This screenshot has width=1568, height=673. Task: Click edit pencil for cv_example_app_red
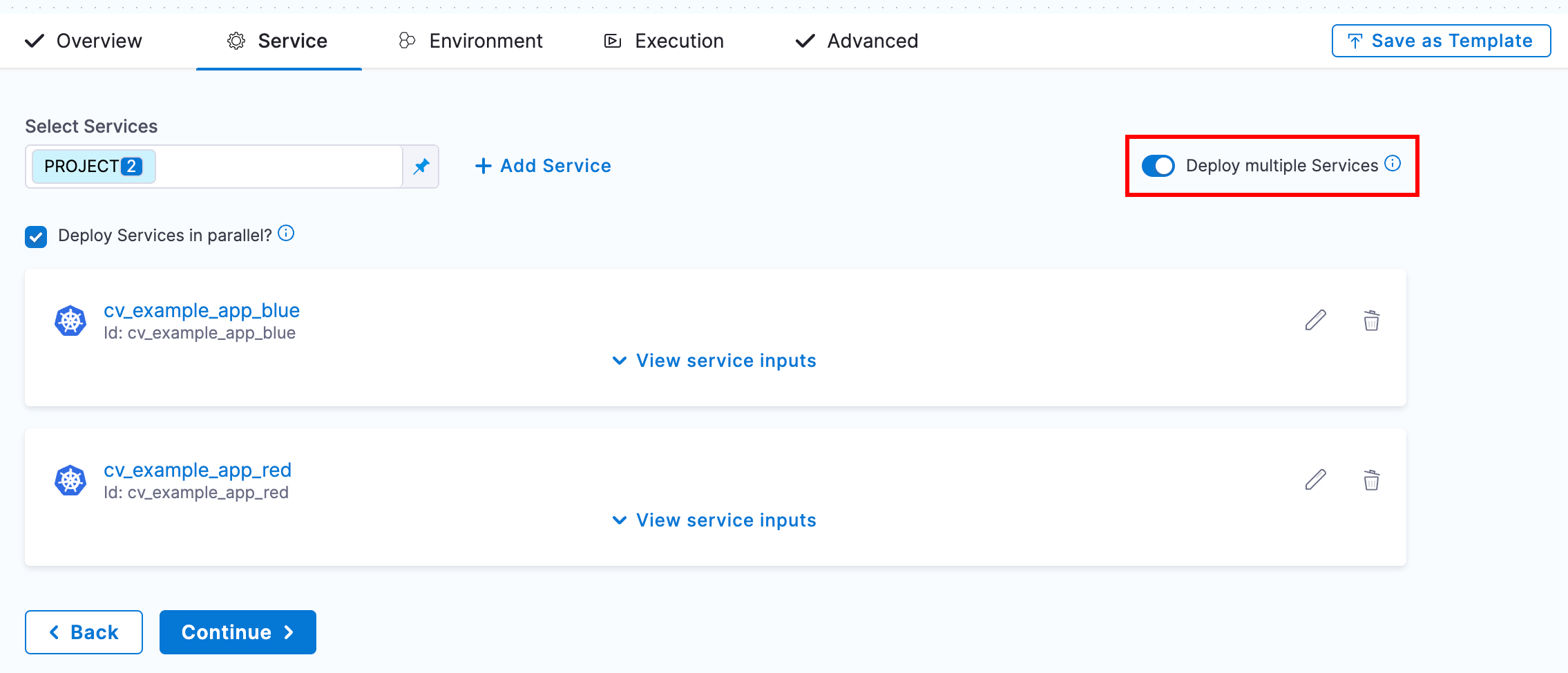[x=1315, y=480]
